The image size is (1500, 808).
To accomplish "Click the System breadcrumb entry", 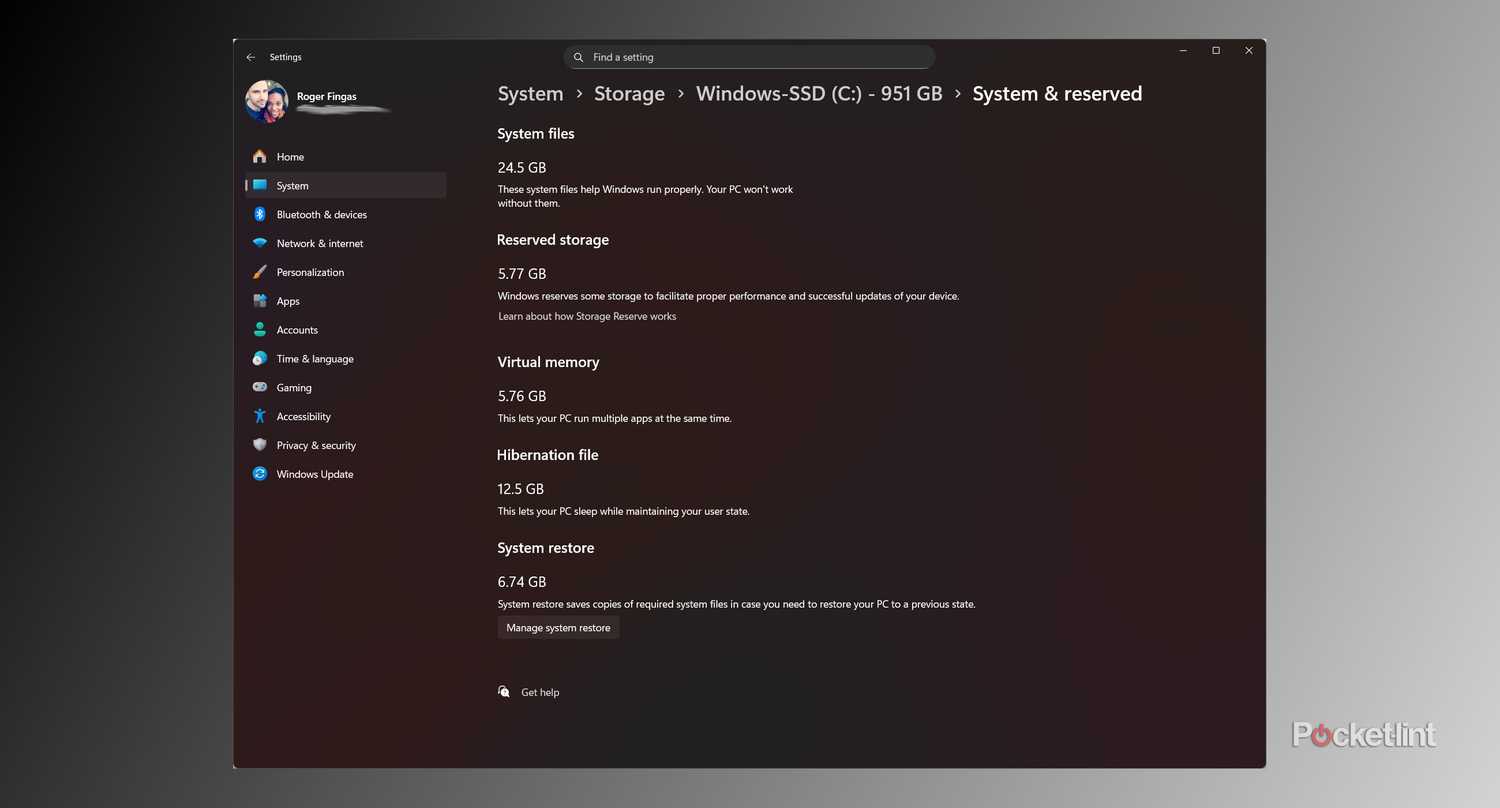I will (x=530, y=93).
